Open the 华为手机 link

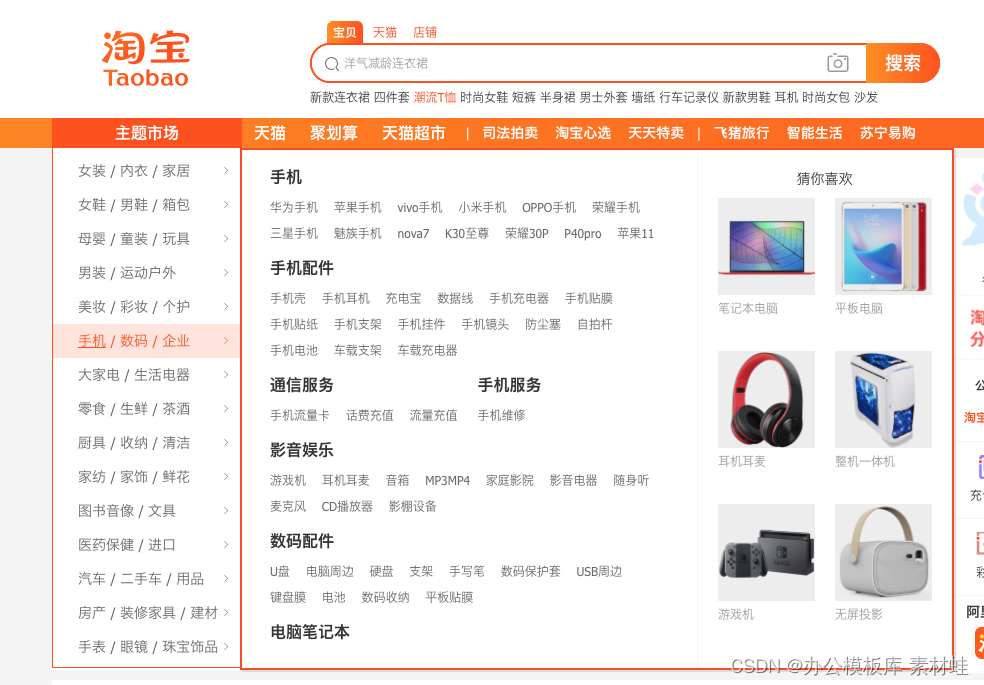[x=294, y=208]
